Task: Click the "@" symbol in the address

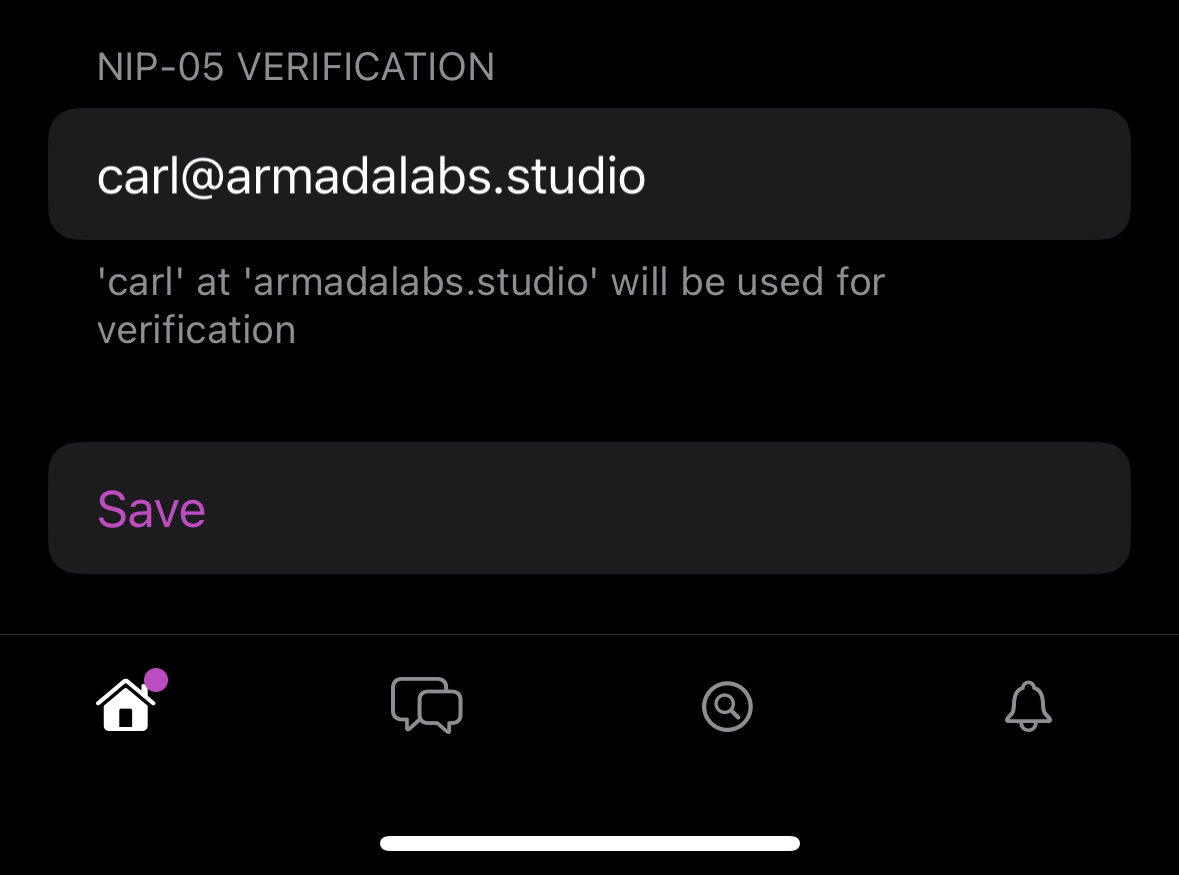Action: (195, 178)
